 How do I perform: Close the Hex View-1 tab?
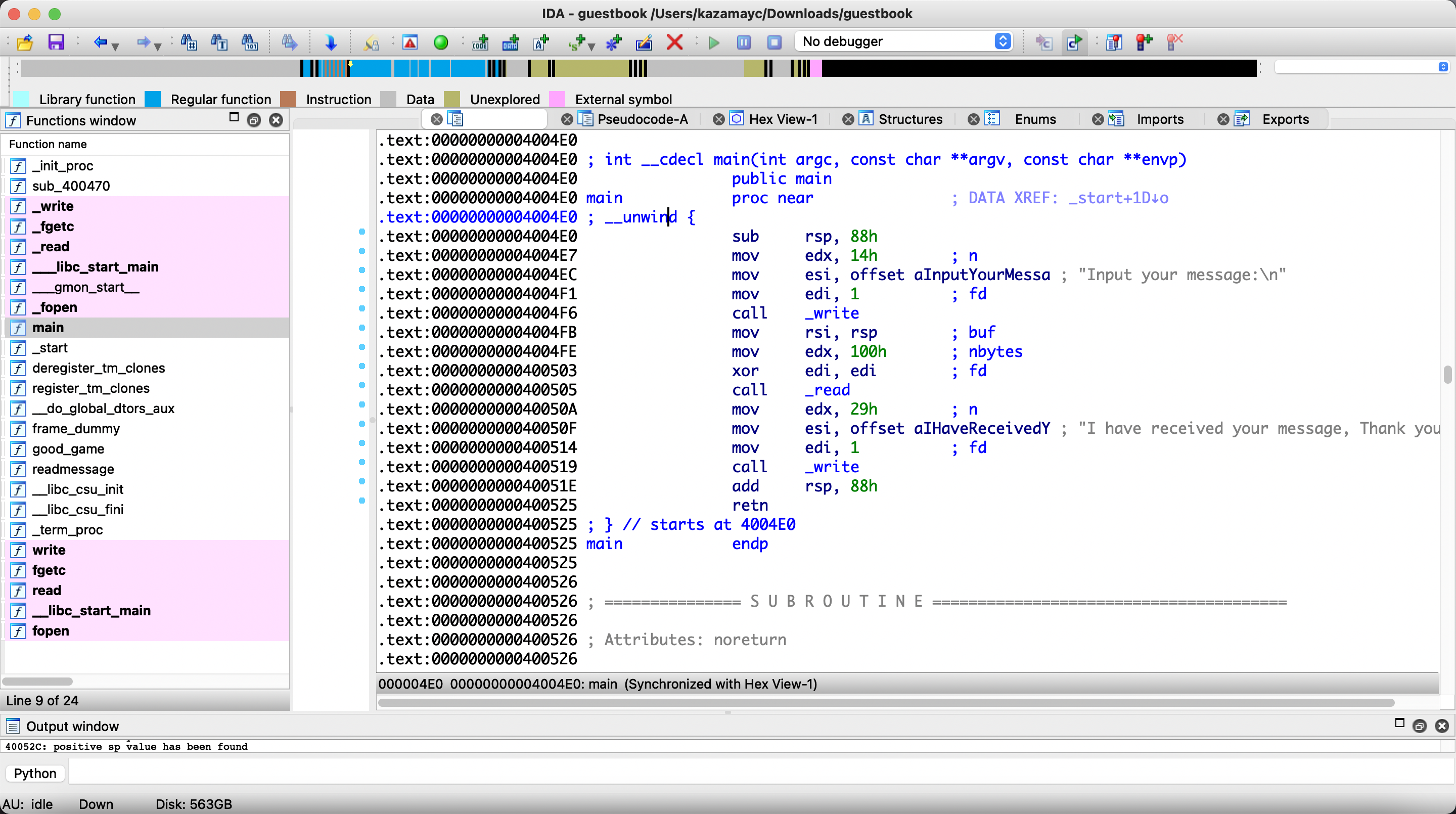718,119
